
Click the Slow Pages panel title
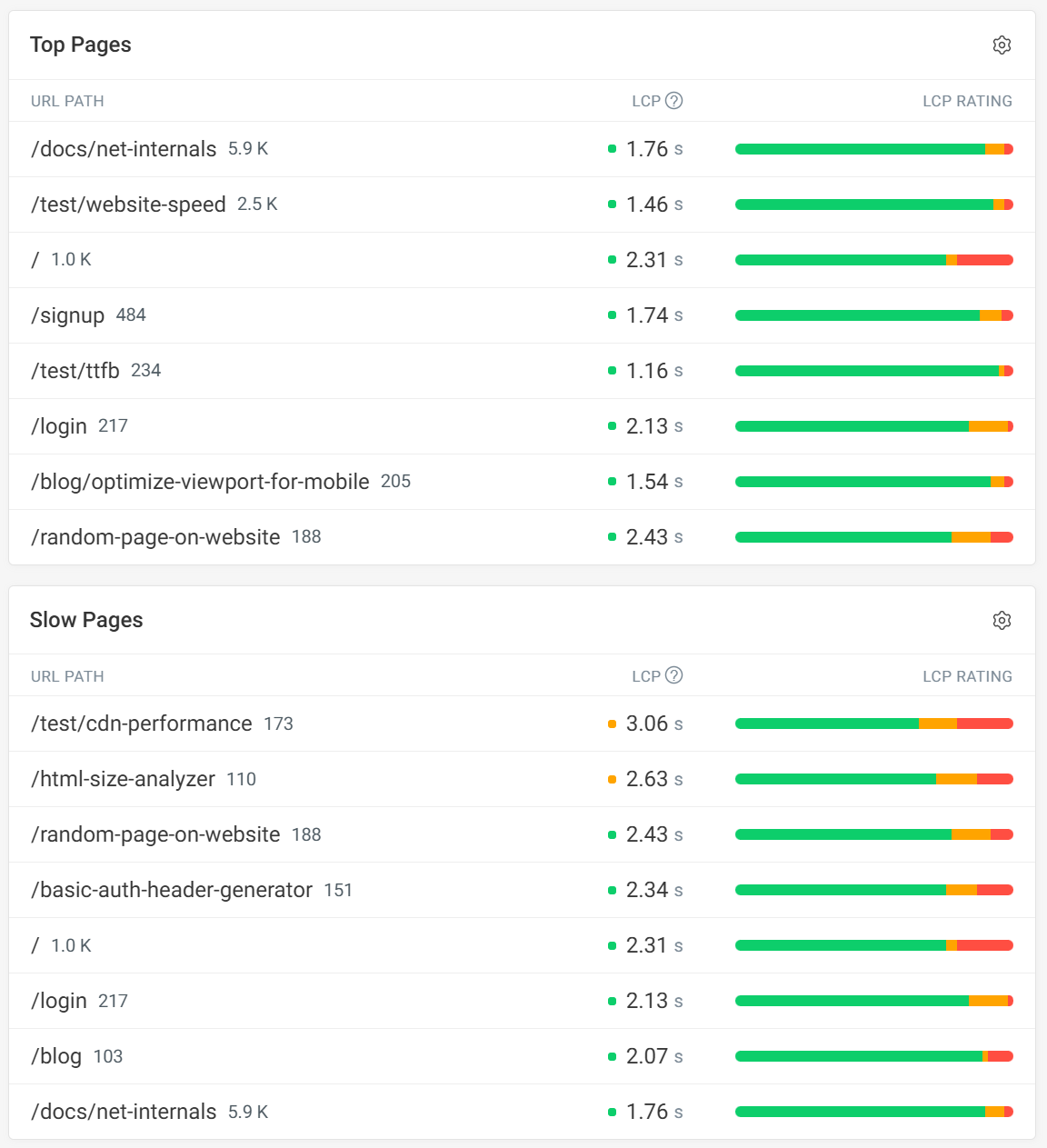[86, 620]
